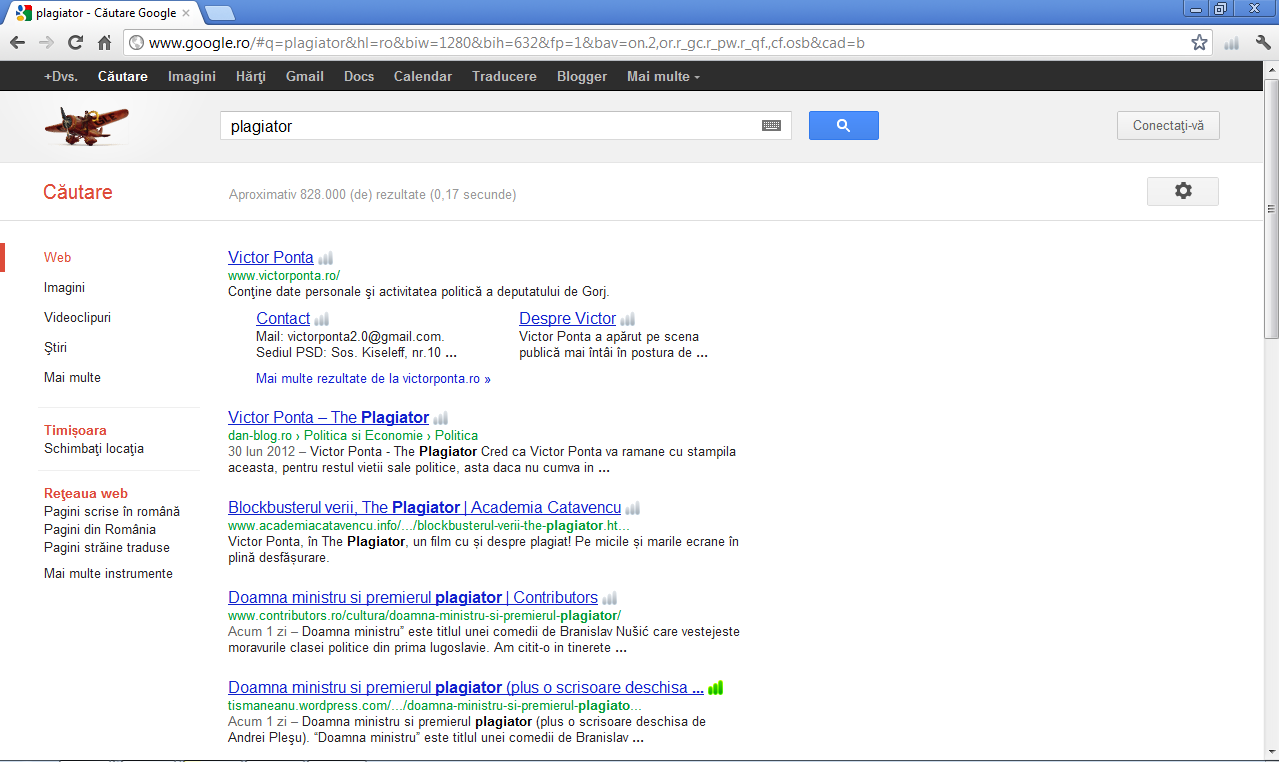The image size is (1279, 762).
Task: Open the plus o scrisoare deschisa result
Action: pos(466,688)
